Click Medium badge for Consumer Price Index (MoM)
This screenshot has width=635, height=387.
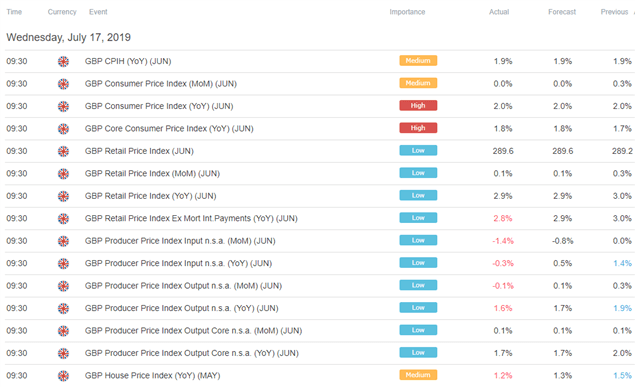tap(418, 83)
